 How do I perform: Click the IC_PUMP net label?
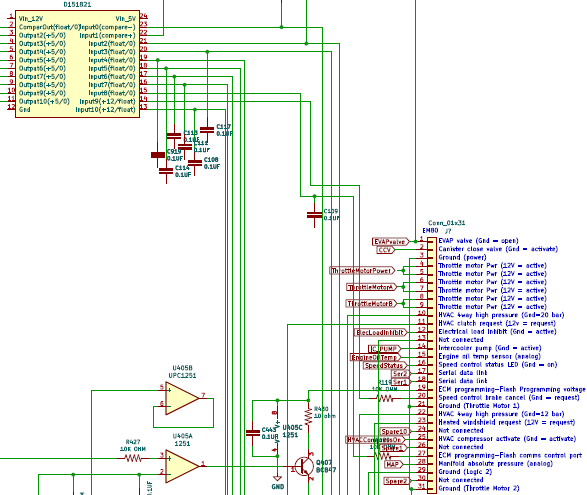coord(384,349)
